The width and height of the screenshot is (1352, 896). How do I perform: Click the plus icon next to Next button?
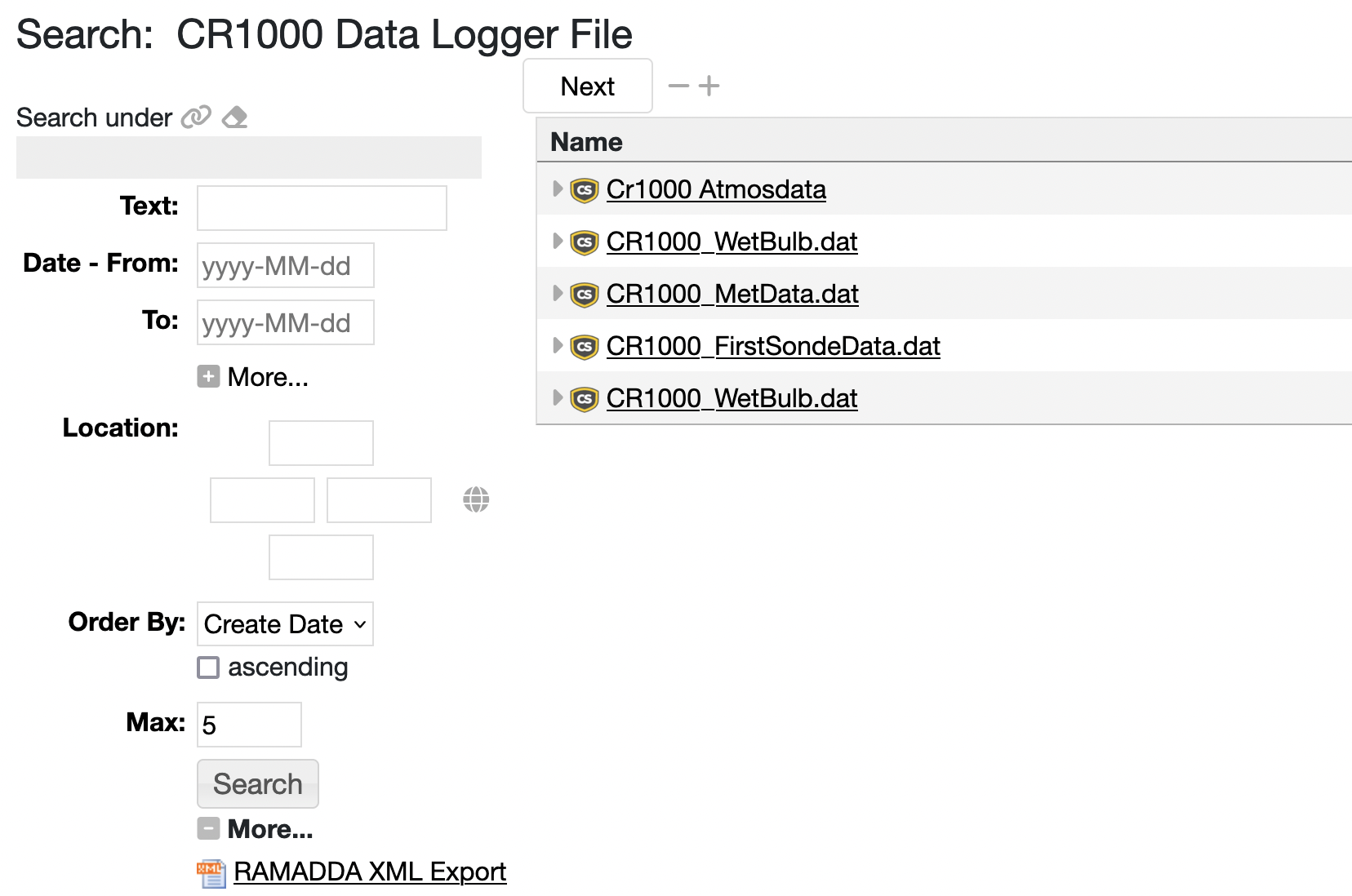pyautogui.click(x=709, y=86)
